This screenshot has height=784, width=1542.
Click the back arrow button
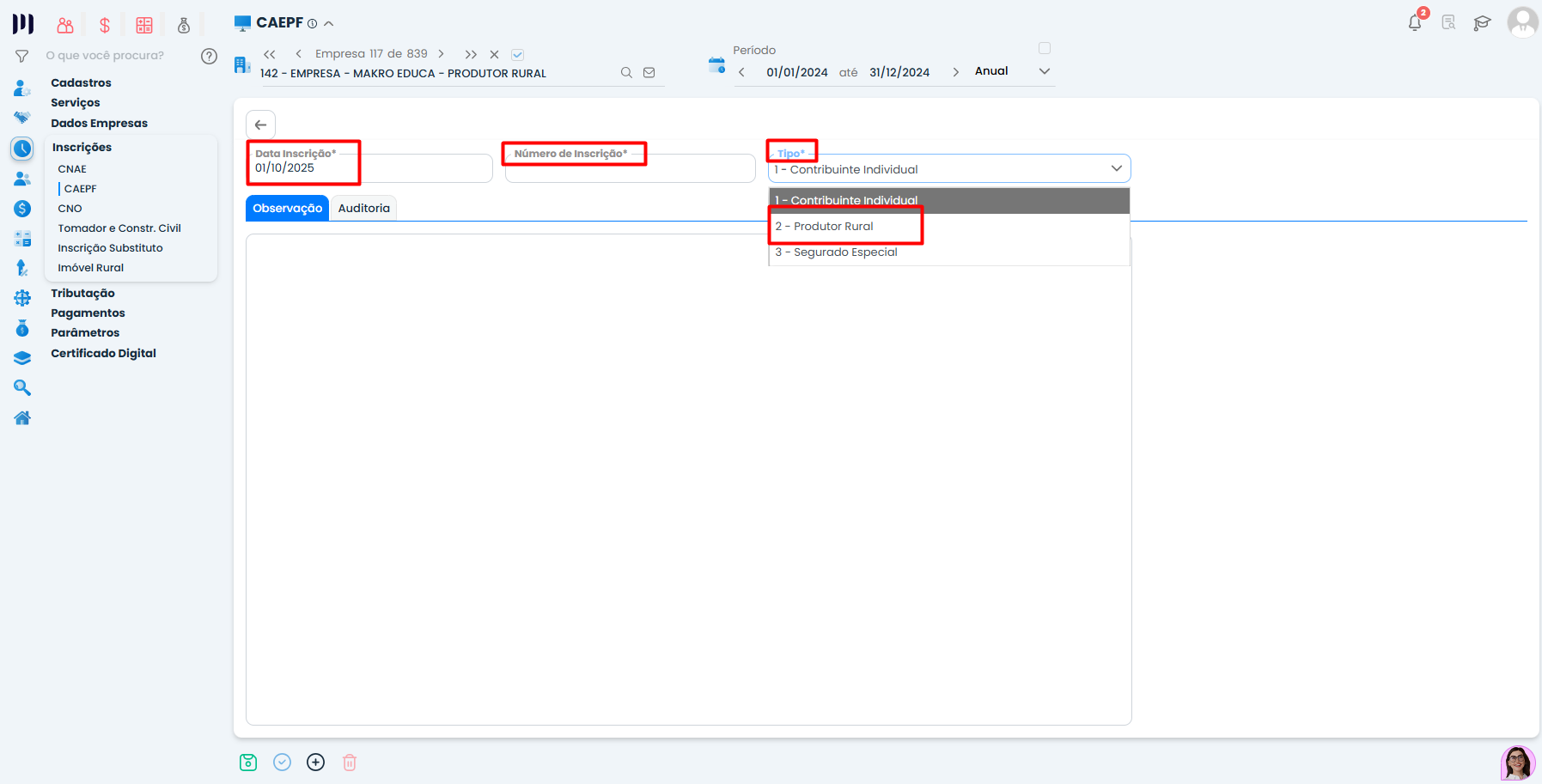tap(260, 125)
